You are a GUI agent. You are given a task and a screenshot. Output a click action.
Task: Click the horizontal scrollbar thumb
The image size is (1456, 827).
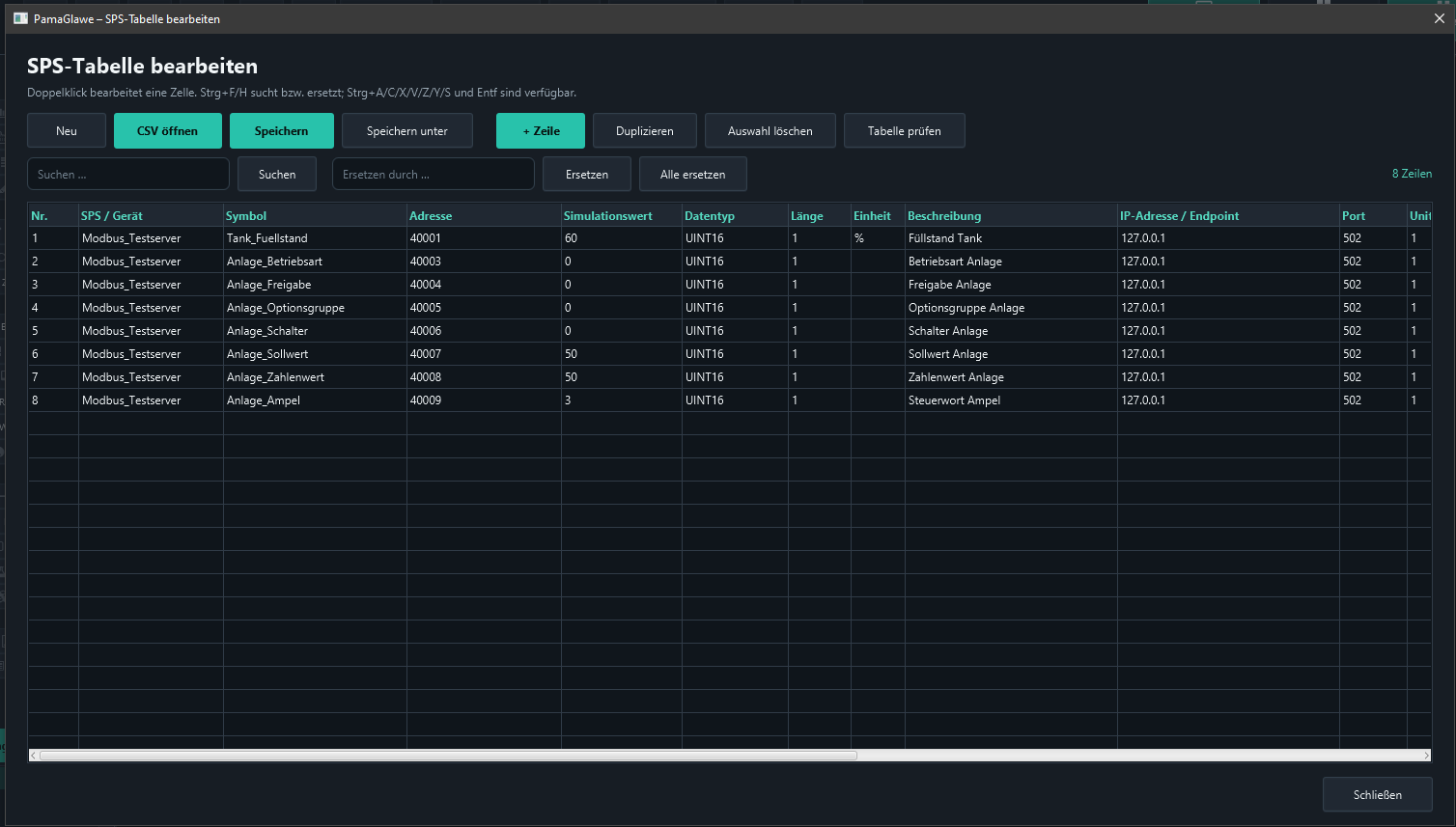448,756
